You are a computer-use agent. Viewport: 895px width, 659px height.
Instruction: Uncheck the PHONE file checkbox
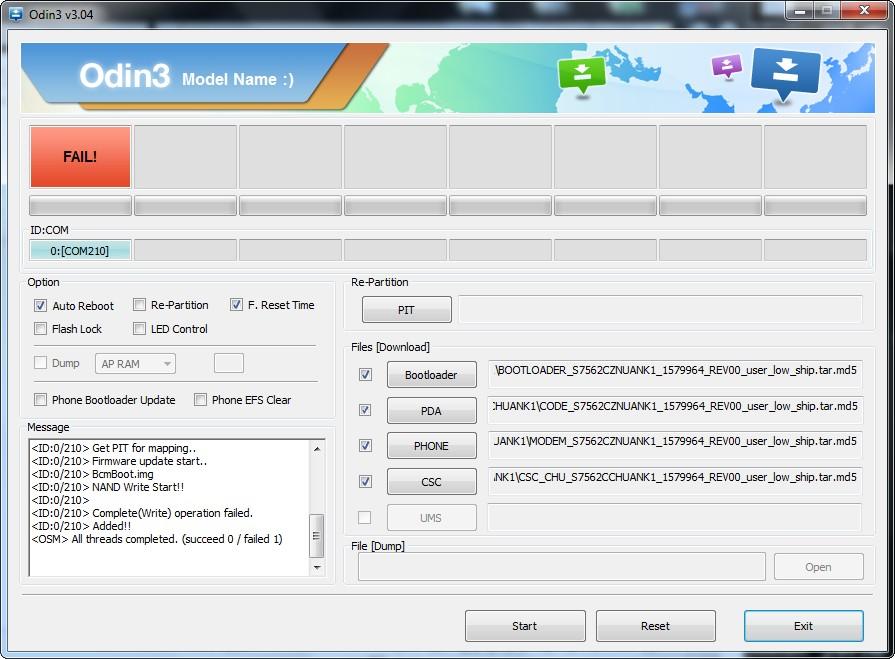pos(365,446)
